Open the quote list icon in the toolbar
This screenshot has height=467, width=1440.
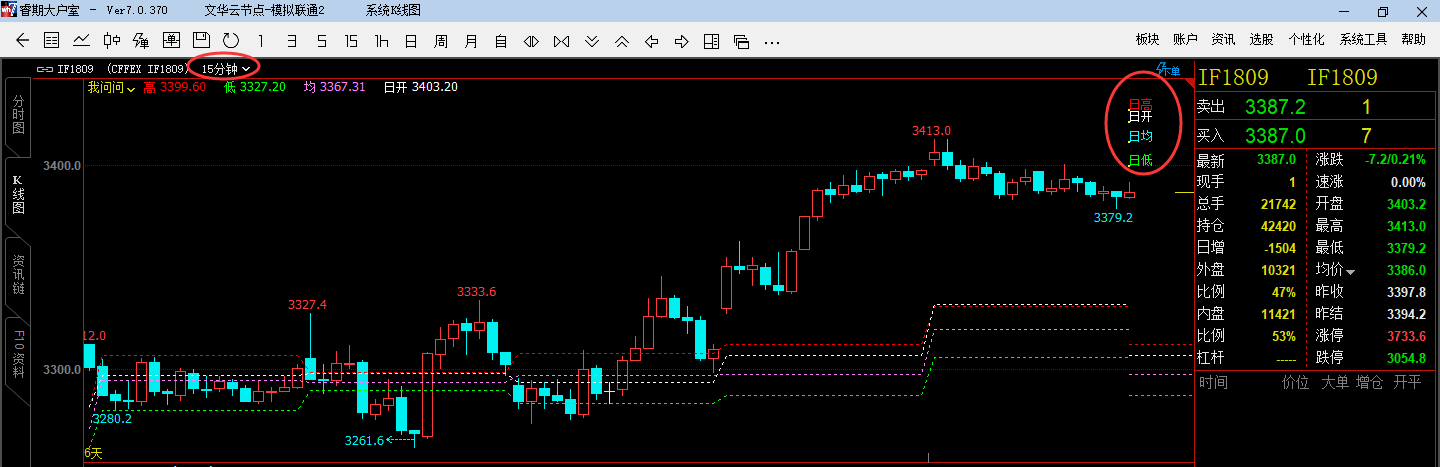coord(52,41)
